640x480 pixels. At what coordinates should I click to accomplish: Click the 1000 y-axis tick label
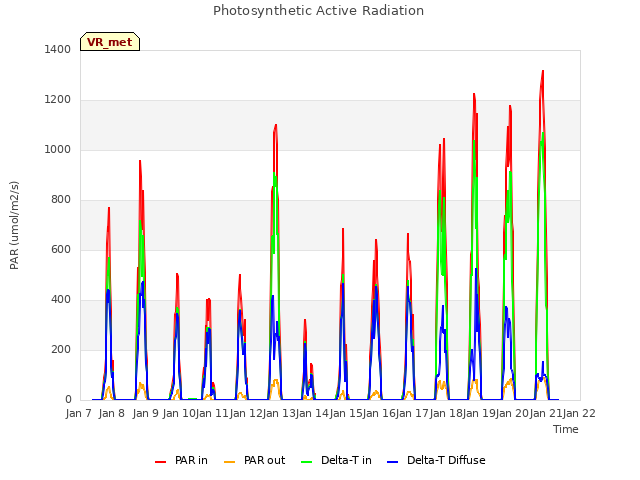[58, 149]
